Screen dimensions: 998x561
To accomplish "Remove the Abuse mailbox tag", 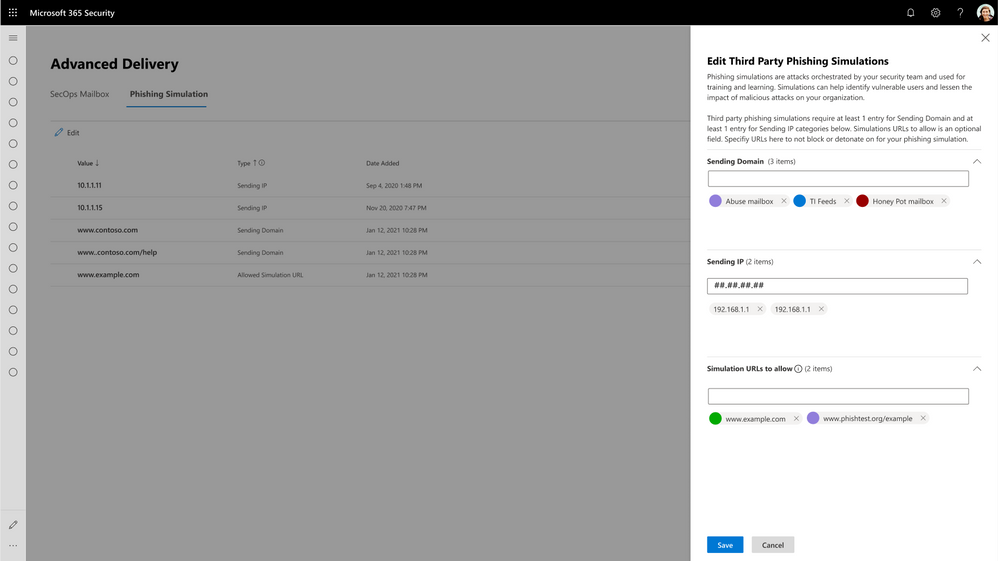I will click(x=784, y=201).
